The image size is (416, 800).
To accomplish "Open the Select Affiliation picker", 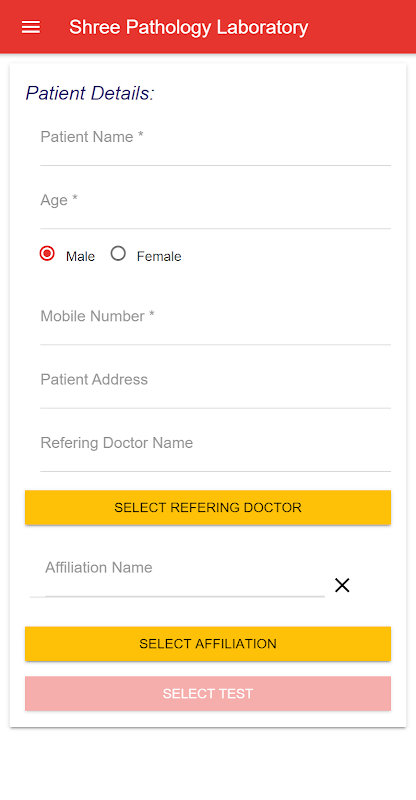I will click(x=208, y=643).
